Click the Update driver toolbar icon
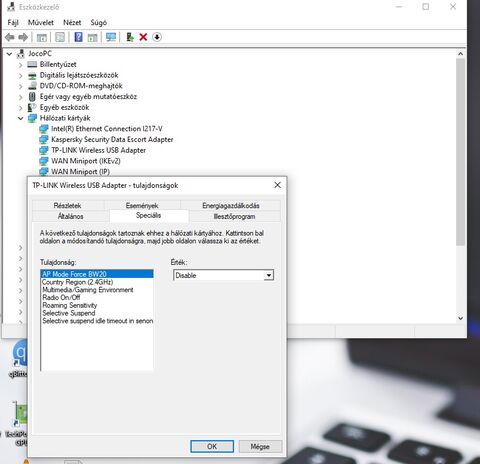The width and height of the screenshot is (480, 464). coord(130,37)
